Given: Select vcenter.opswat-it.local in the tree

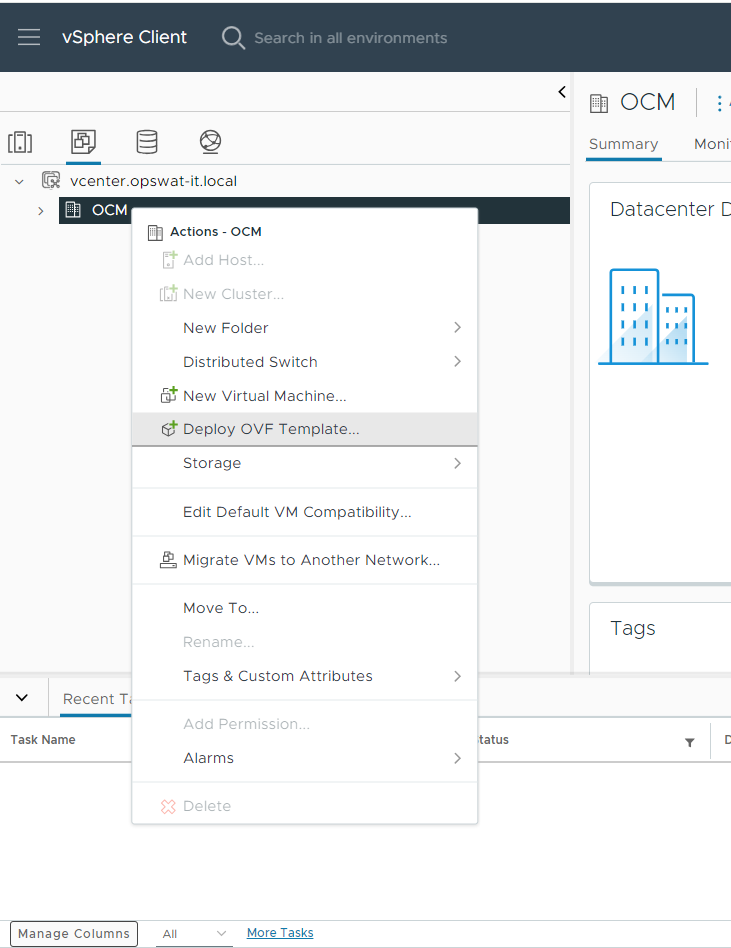Looking at the screenshot, I should [154, 181].
